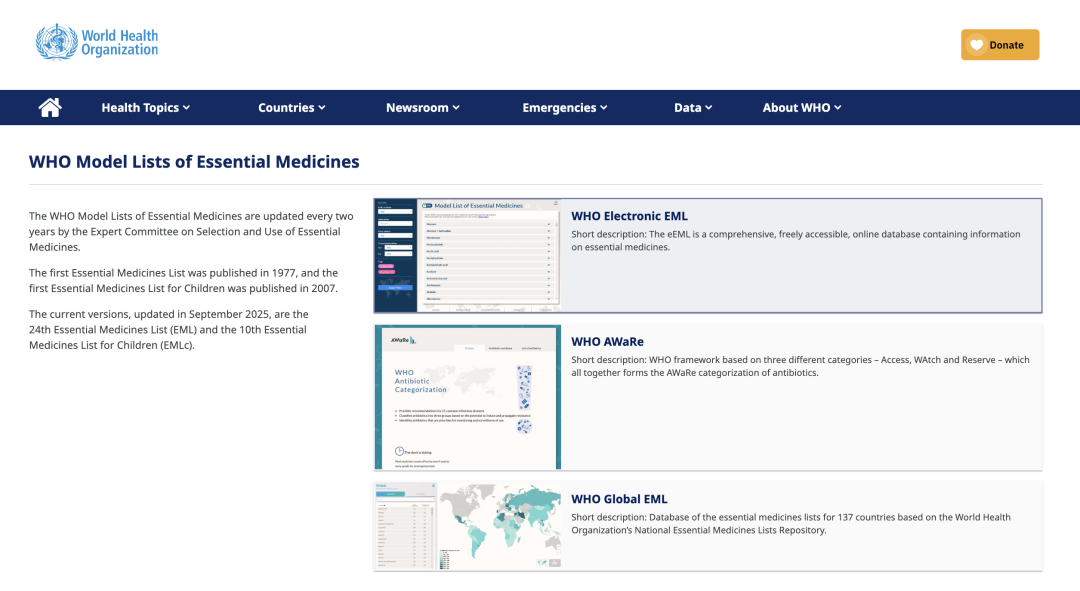Expand the chevron beside Data
This screenshot has width=1080, height=591.
coord(709,108)
